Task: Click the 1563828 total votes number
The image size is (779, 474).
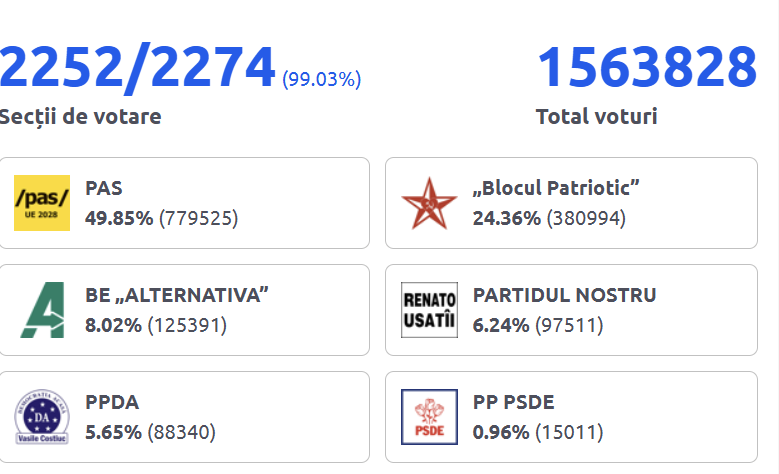Action: [647, 67]
